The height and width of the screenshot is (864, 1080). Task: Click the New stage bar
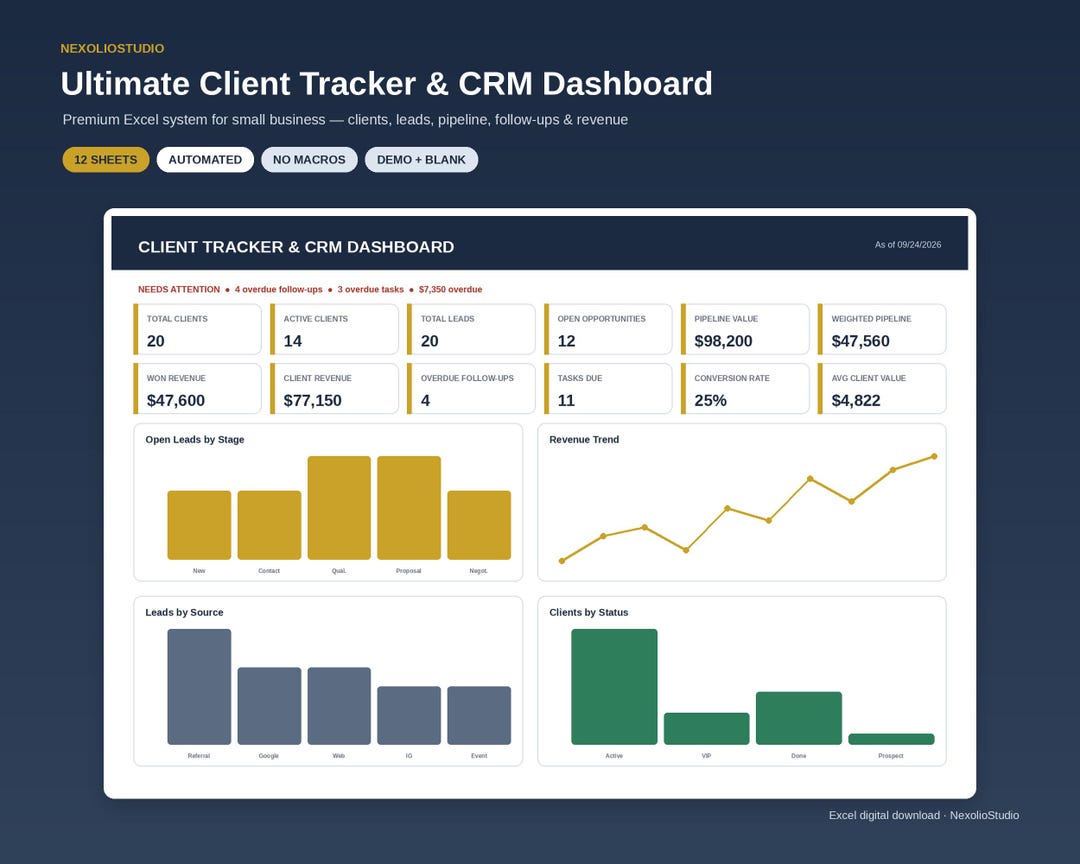(x=199, y=525)
